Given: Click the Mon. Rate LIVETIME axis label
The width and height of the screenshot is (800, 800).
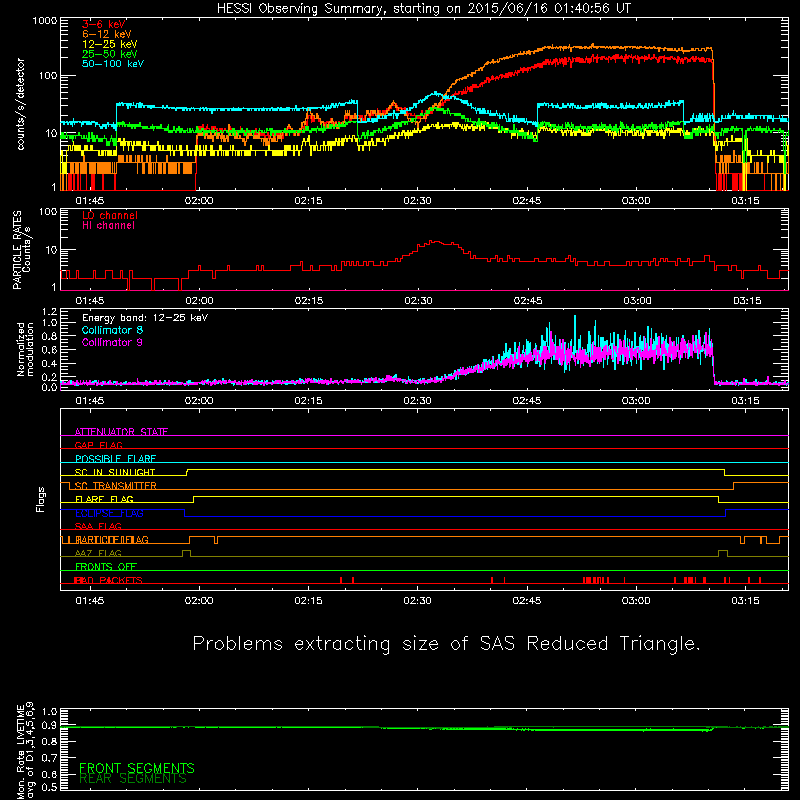Looking at the screenshot, I should (25, 751).
